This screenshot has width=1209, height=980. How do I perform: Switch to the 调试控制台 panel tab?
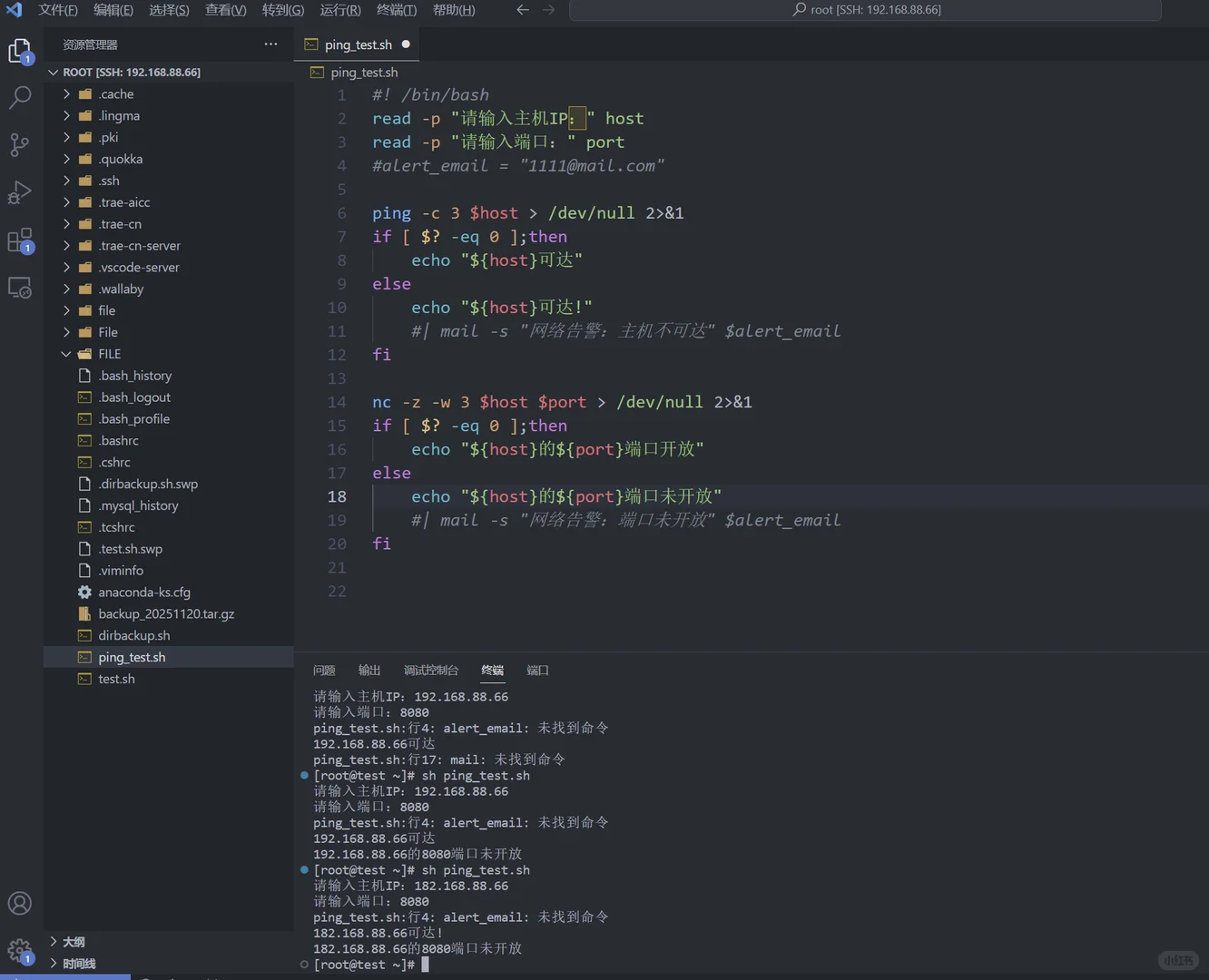coord(431,671)
